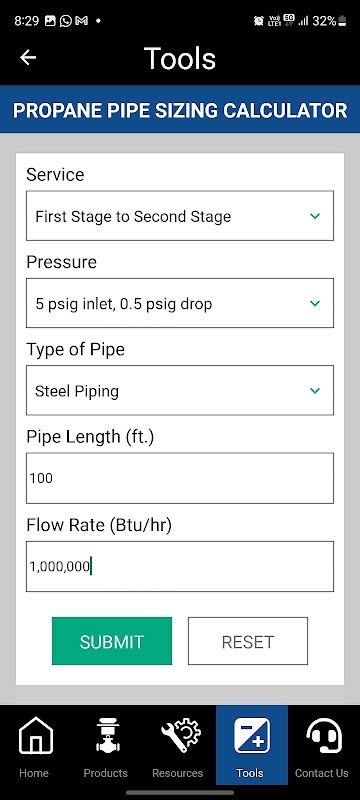360x800 pixels.
Task: Reset the calculator form
Action: click(x=248, y=641)
